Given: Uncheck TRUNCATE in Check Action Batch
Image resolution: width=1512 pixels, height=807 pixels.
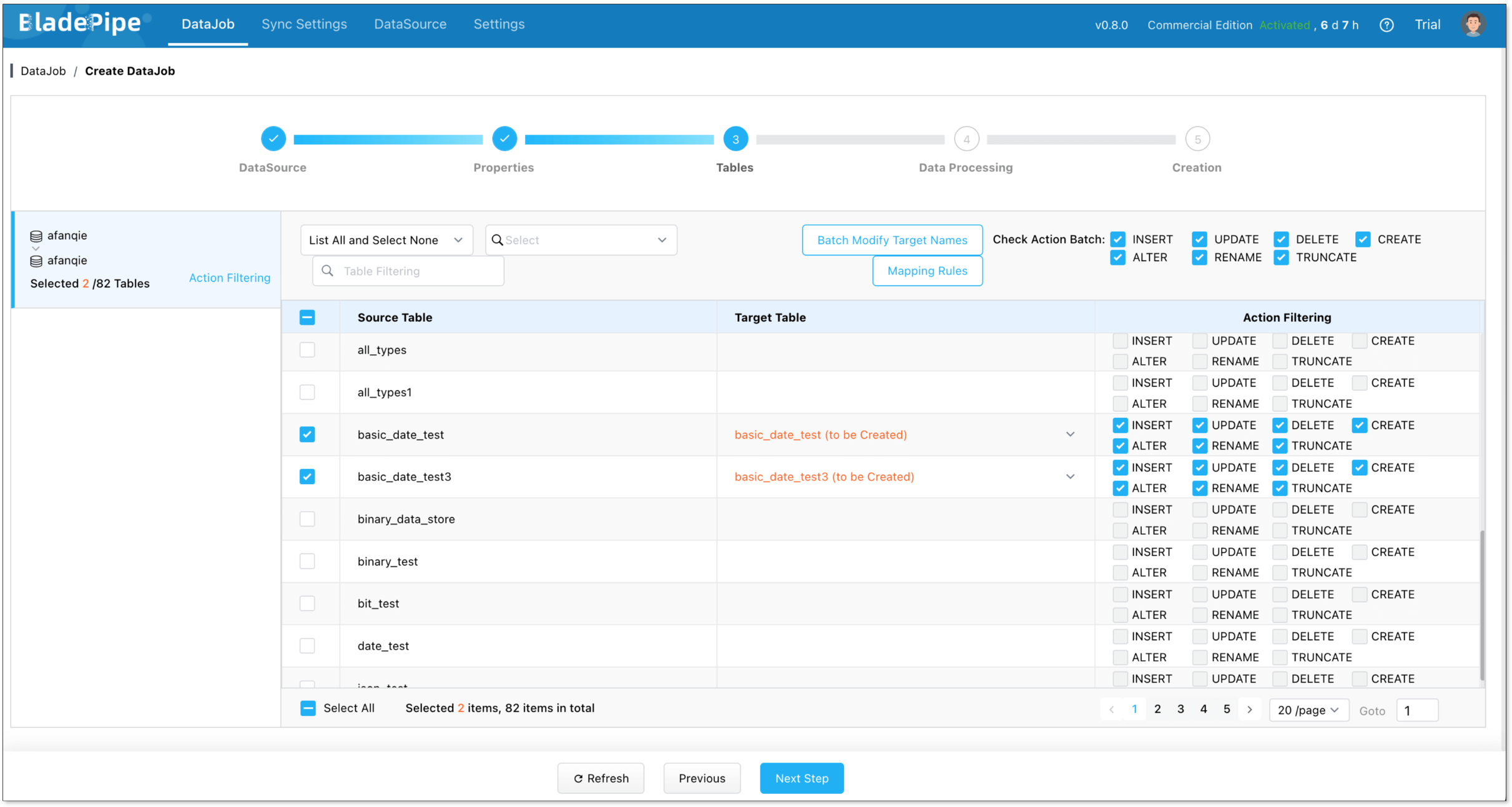Looking at the screenshot, I should click(1281, 257).
